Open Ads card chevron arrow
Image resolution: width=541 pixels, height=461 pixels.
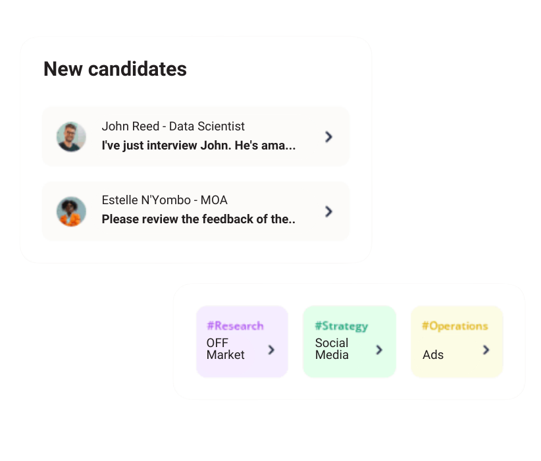486,350
